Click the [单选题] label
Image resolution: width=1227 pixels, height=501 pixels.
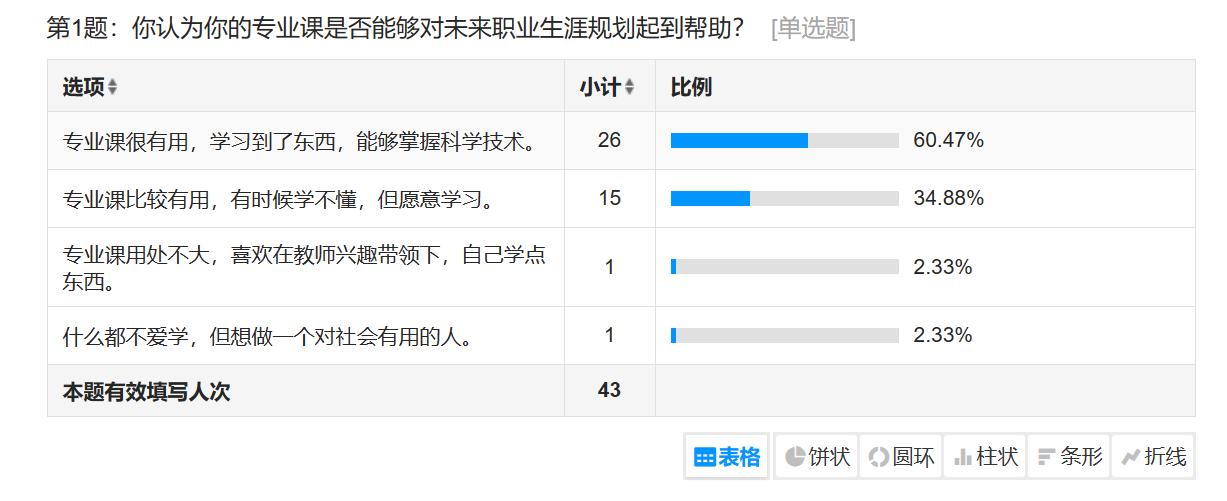pyautogui.click(x=813, y=29)
